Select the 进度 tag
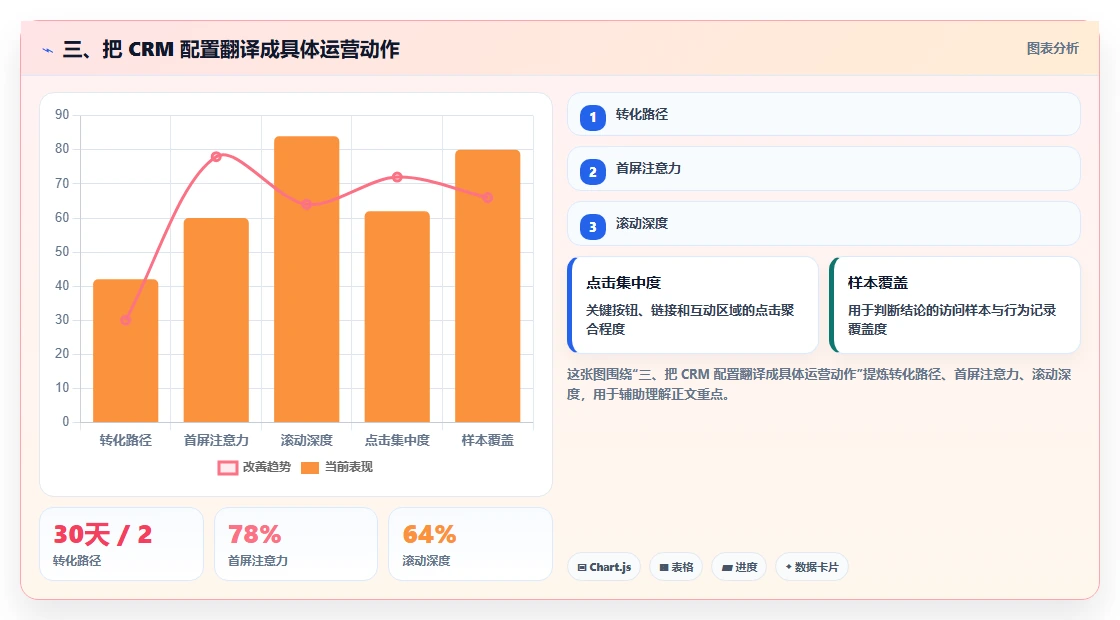Viewport: 1120px width, 620px height. tap(739, 567)
